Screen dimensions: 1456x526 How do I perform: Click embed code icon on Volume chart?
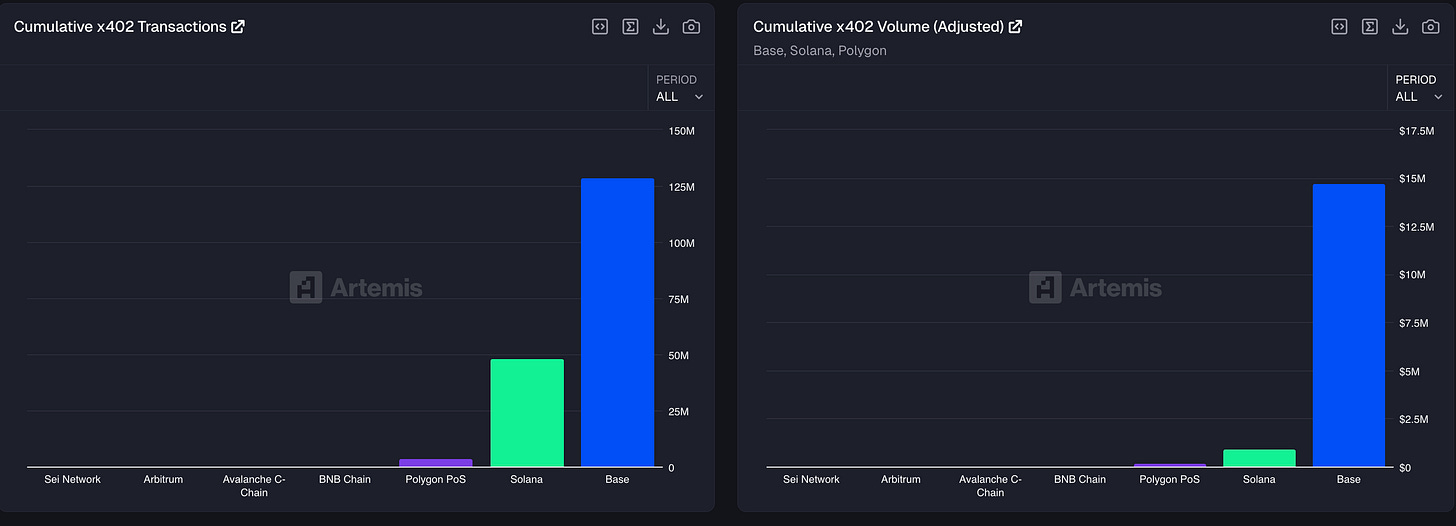tap(1339, 27)
